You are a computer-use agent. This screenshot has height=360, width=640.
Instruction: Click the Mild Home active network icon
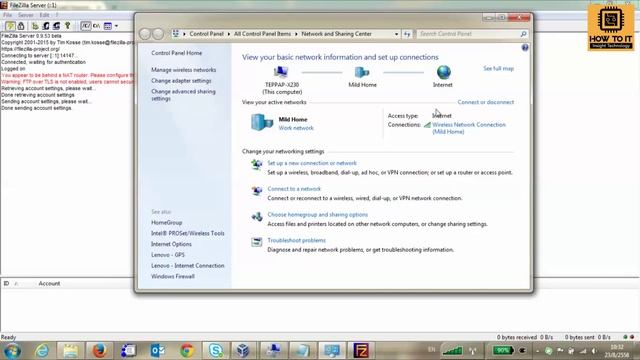[262, 122]
